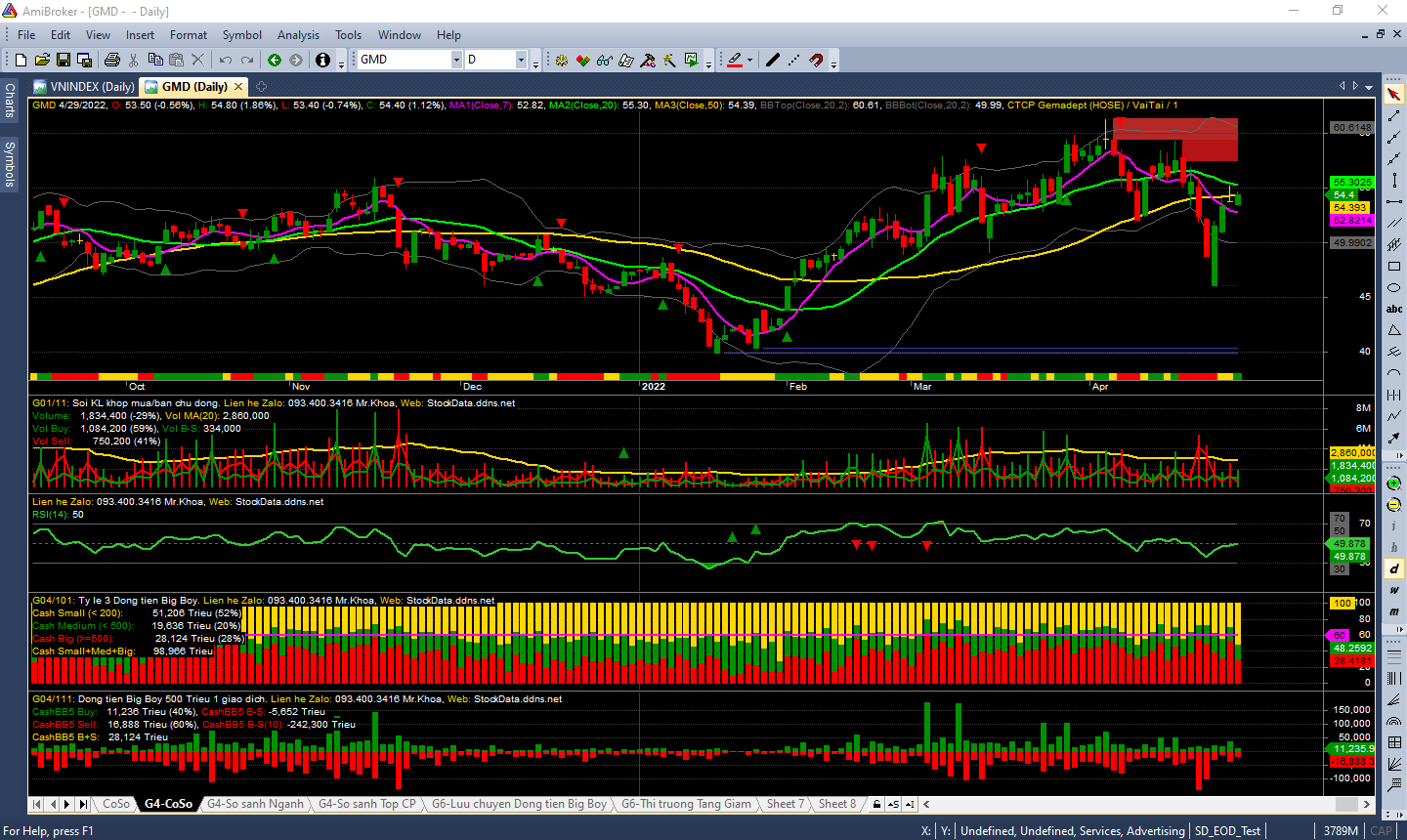Select the Ellipse drawing tool

click(x=1394, y=288)
